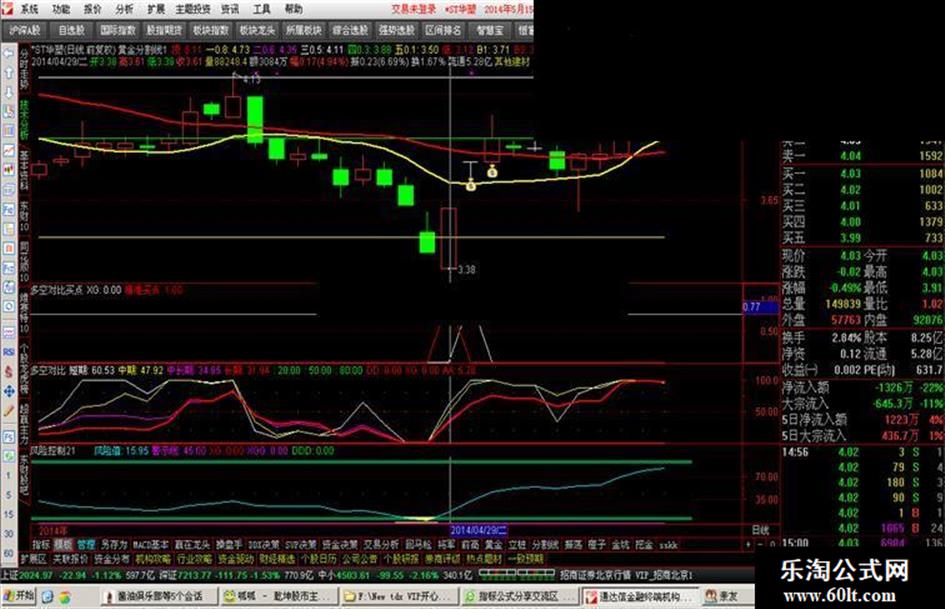Open Internet Explorer from the taskbar quick launch
Image resolution: width=945 pixels, height=609 pixels.
(x=48, y=596)
